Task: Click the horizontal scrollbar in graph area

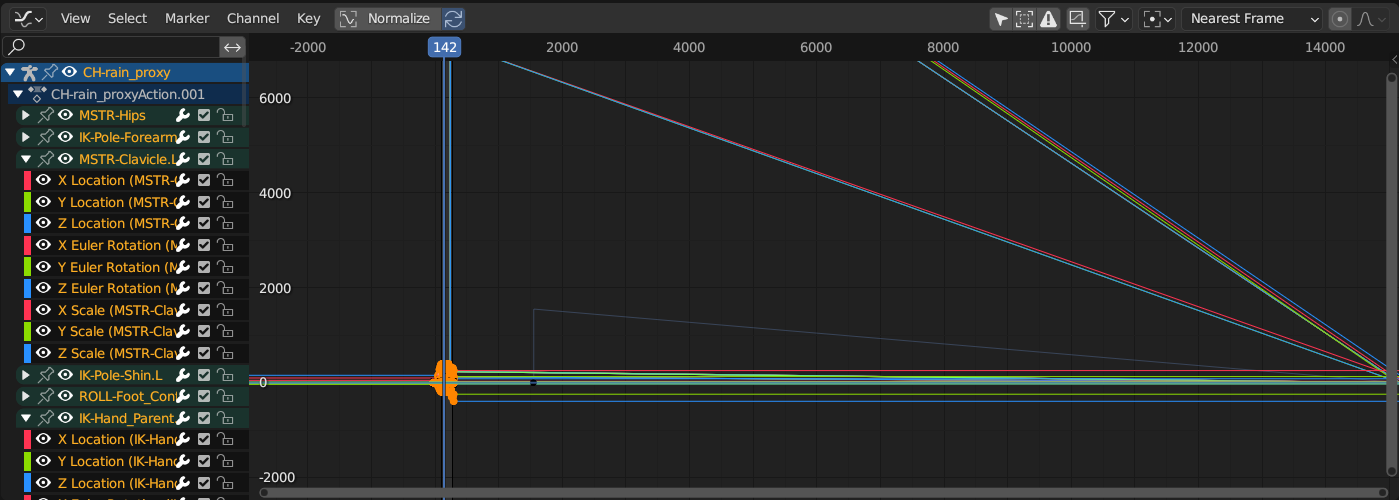Action: pos(821,492)
